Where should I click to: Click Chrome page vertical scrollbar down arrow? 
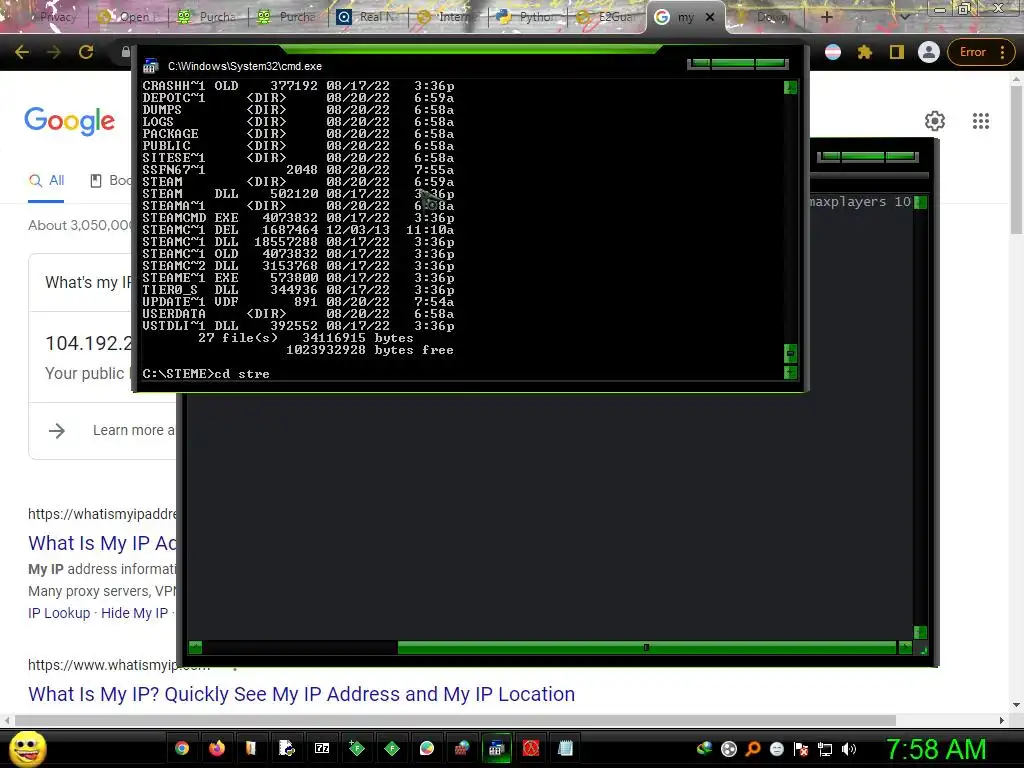tap(1017, 705)
